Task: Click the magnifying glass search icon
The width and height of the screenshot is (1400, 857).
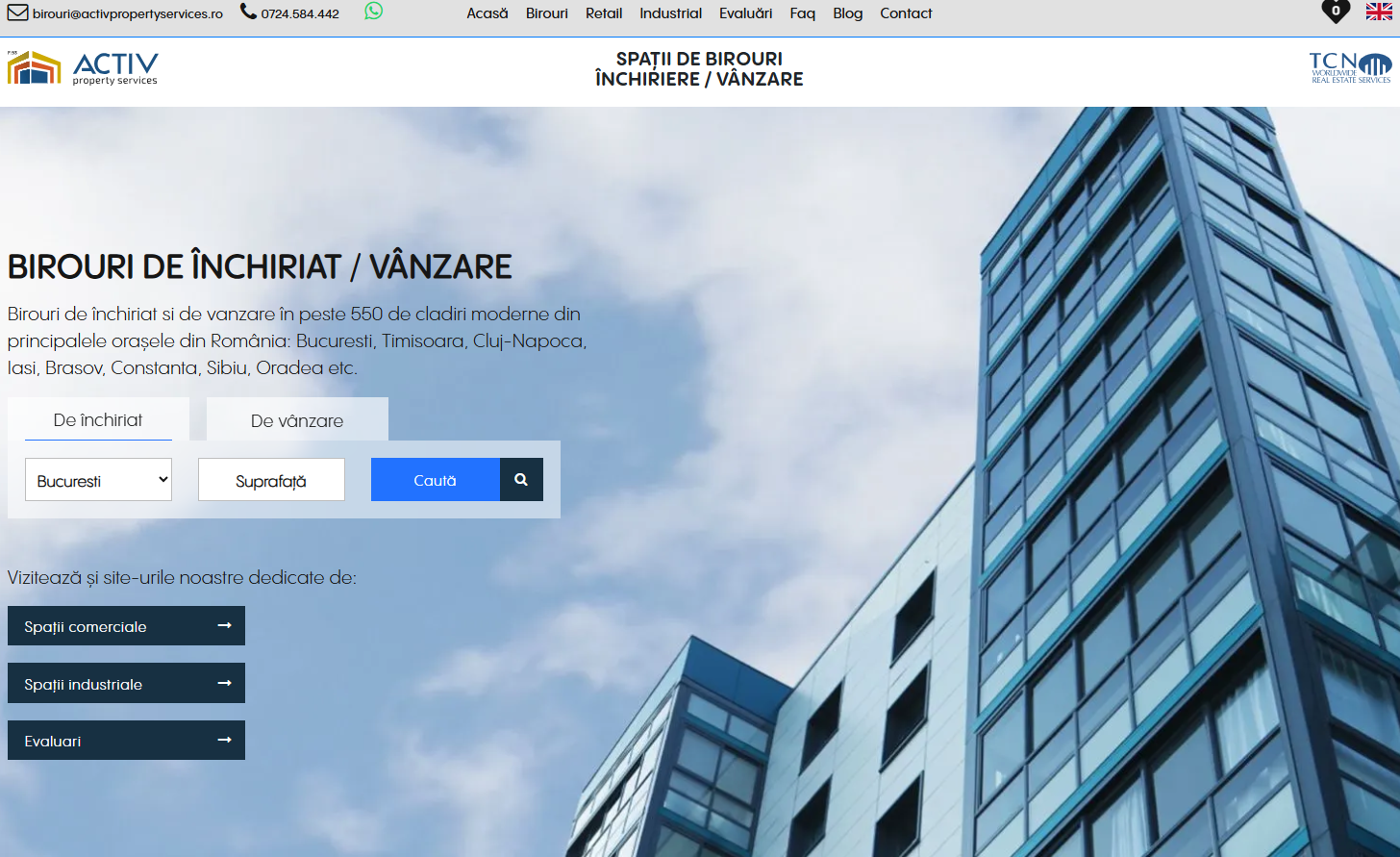Action: point(521,480)
